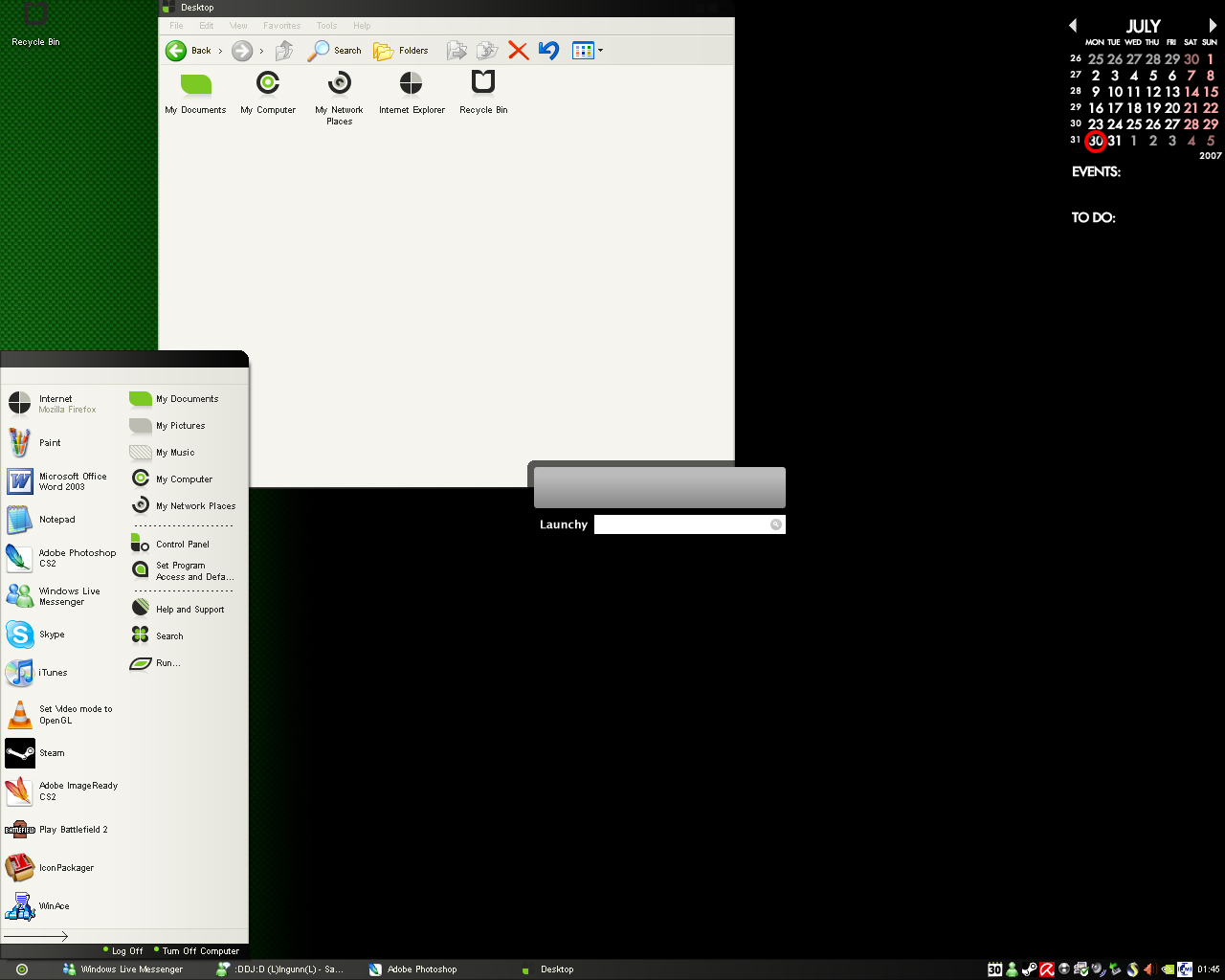Click Turn Off Computer button
Image resolution: width=1225 pixels, height=980 pixels.
[199, 951]
